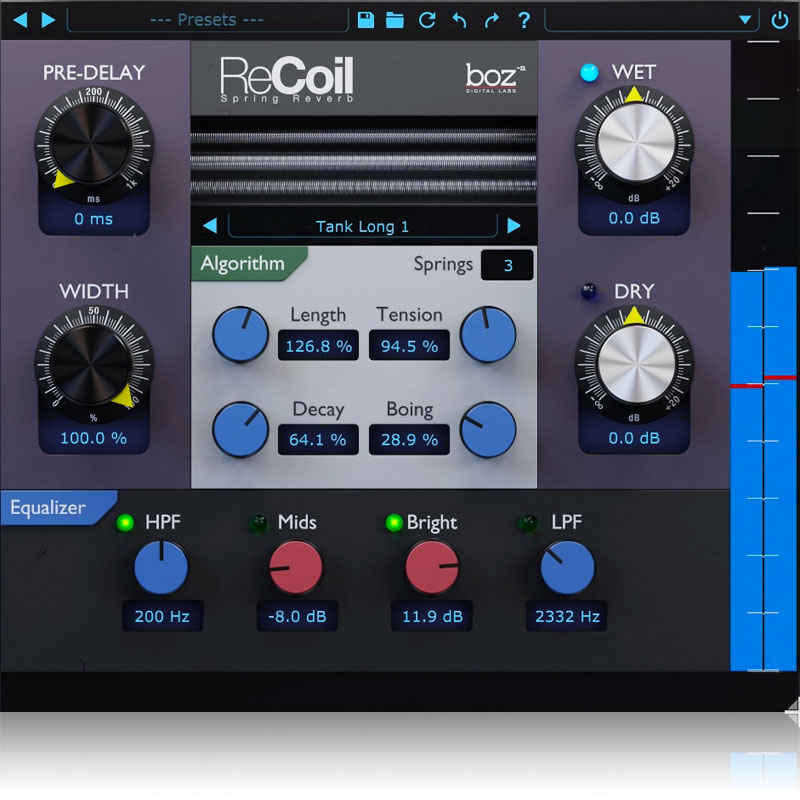Open the preset folder icon
The image size is (800, 800).
pyautogui.click(x=395, y=20)
